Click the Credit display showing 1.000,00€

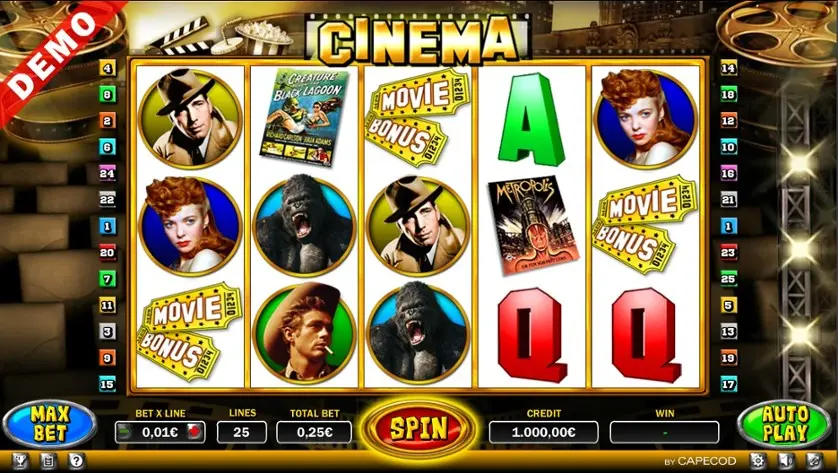(544, 432)
